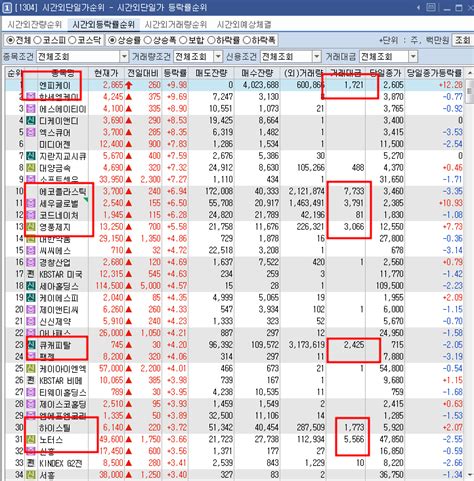Click the pin screen icon beside left arrow
Viewport: 474px width, 481px height.
pos(431,7)
